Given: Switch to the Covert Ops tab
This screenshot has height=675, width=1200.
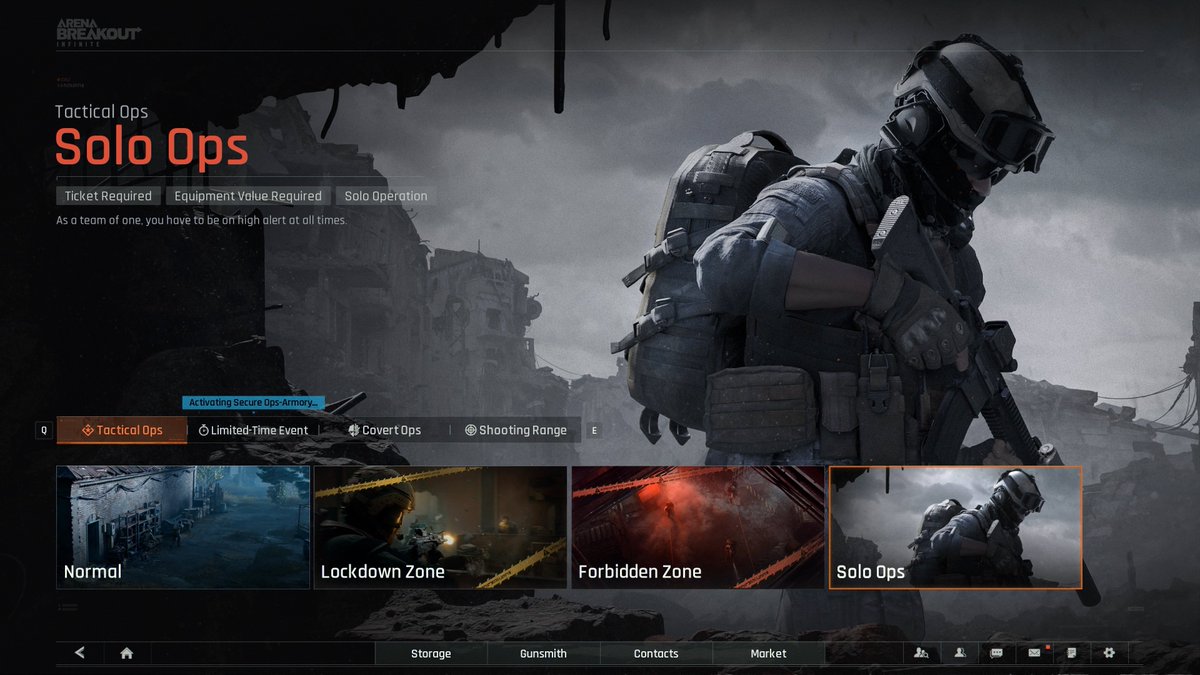Looking at the screenshot, I should point(385,430).
